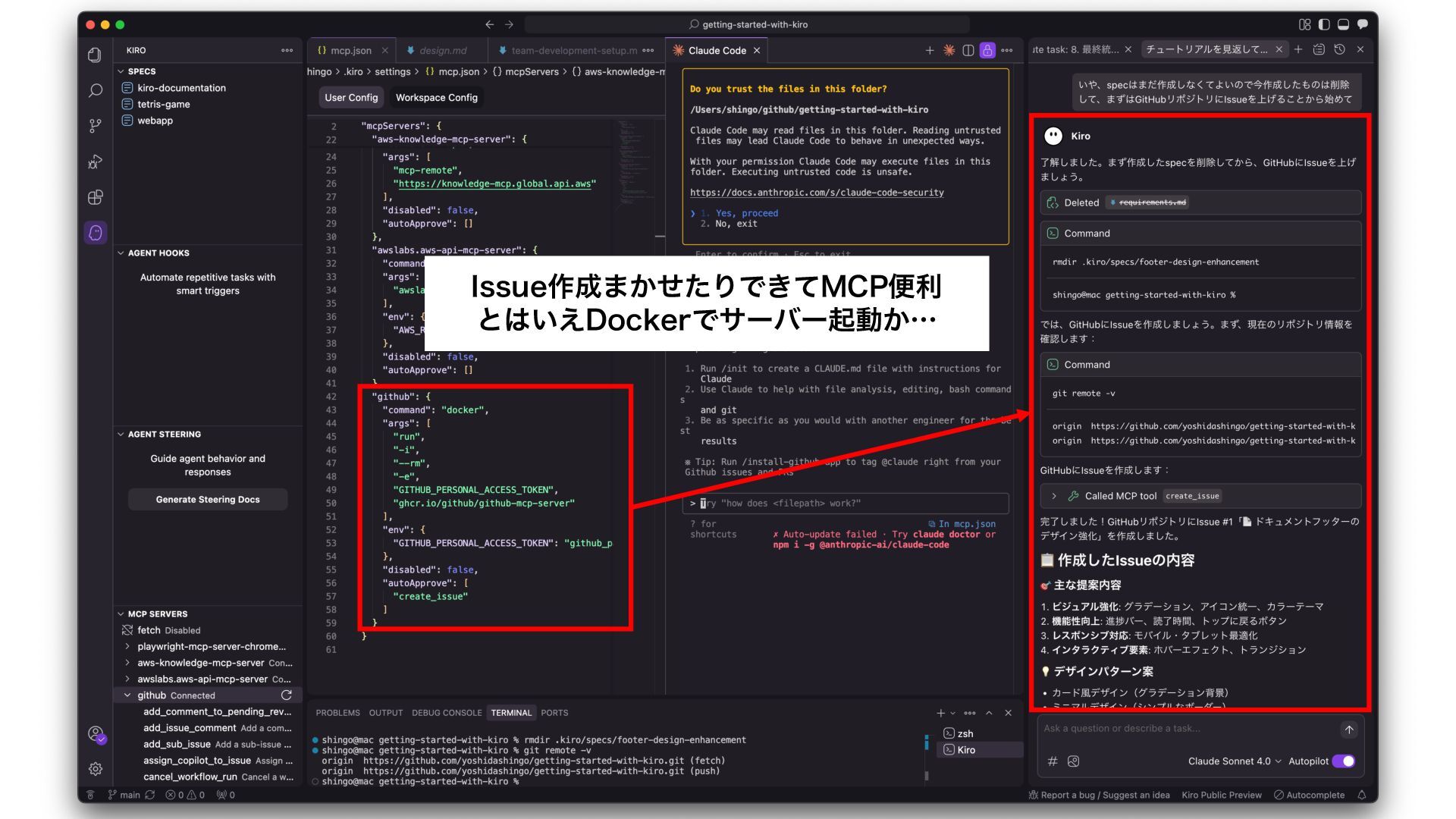Image resolution: width=1456 pixels, height=819 pixels.
Task: Toggle the Autopilot switch
Action: pos(1344,761)
